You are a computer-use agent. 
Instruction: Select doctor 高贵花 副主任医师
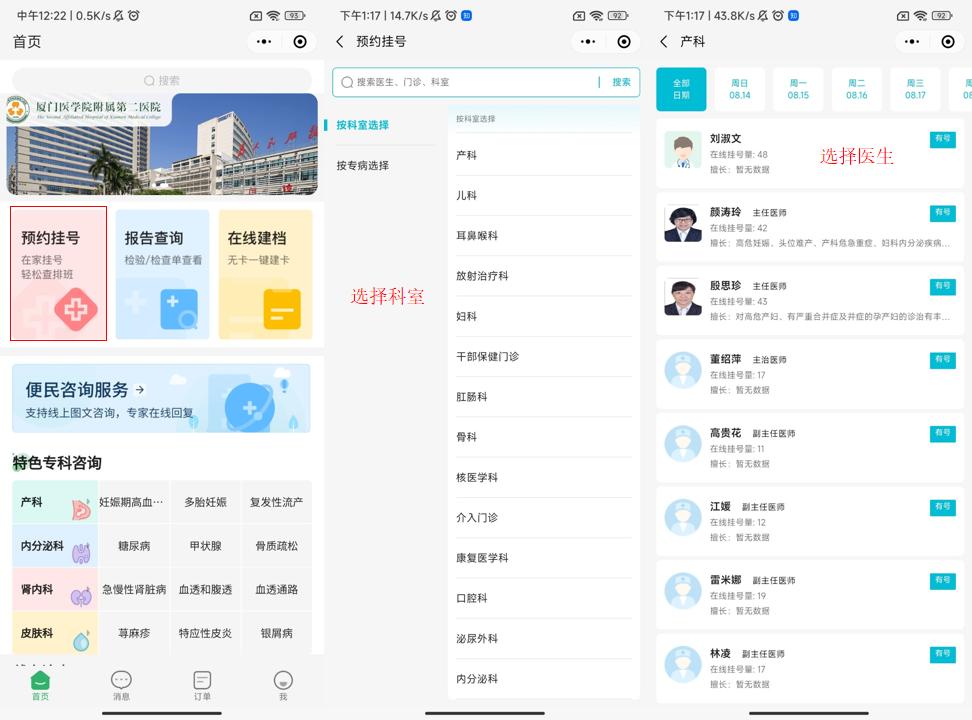(x=810, y=448)
